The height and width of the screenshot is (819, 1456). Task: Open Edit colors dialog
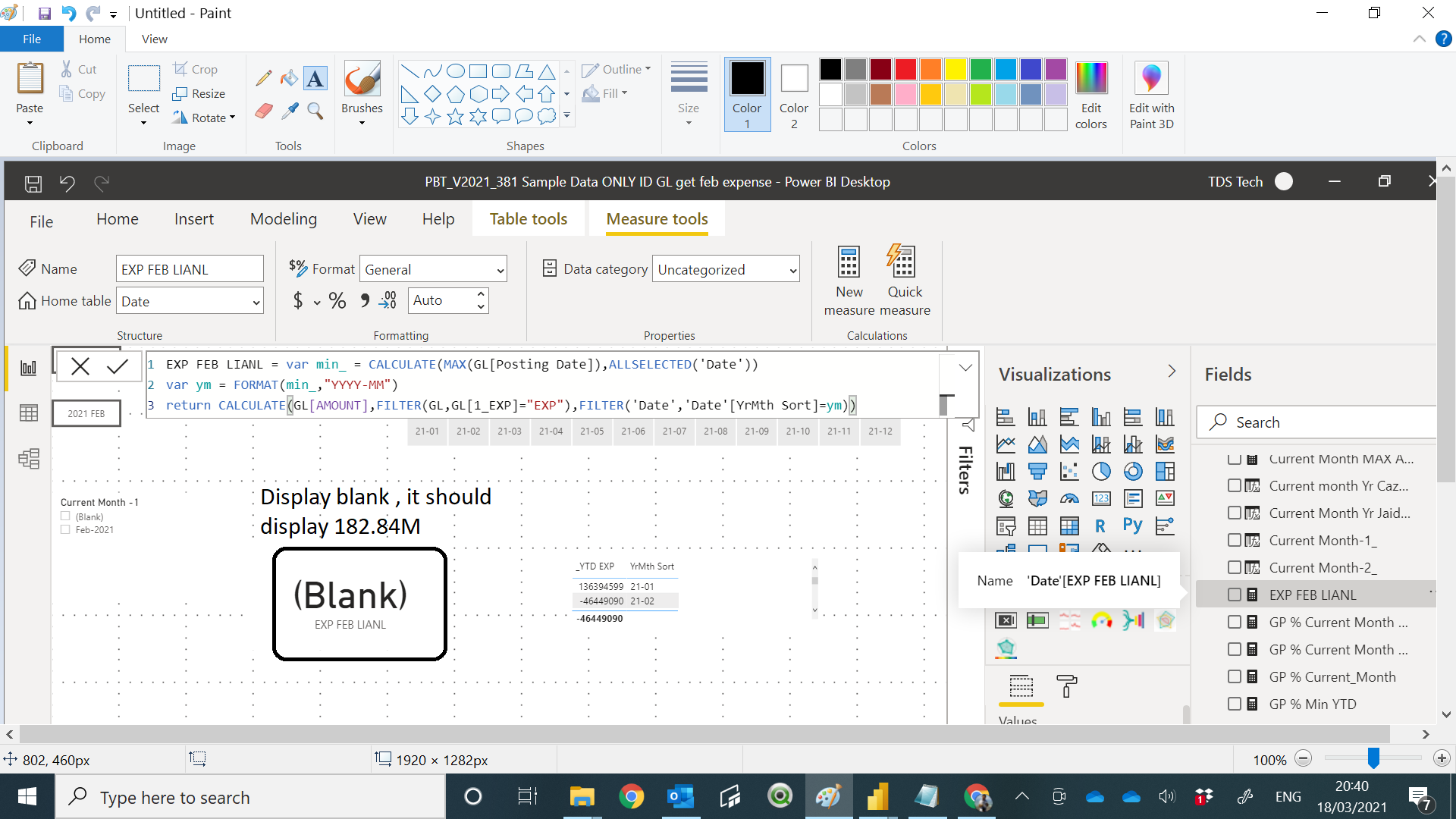1090,96
